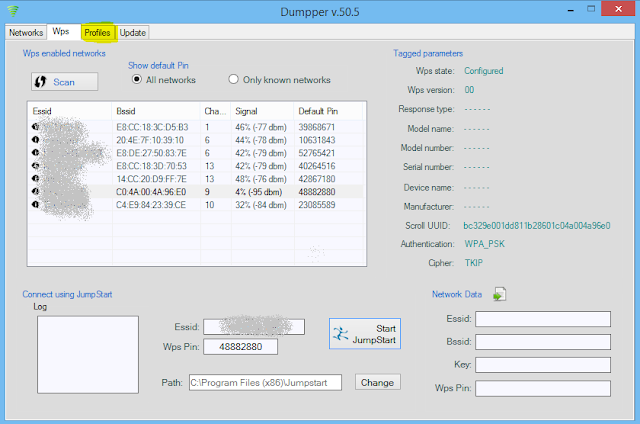
Task: Start scanning with the Scan button
Action: (64, 82)
